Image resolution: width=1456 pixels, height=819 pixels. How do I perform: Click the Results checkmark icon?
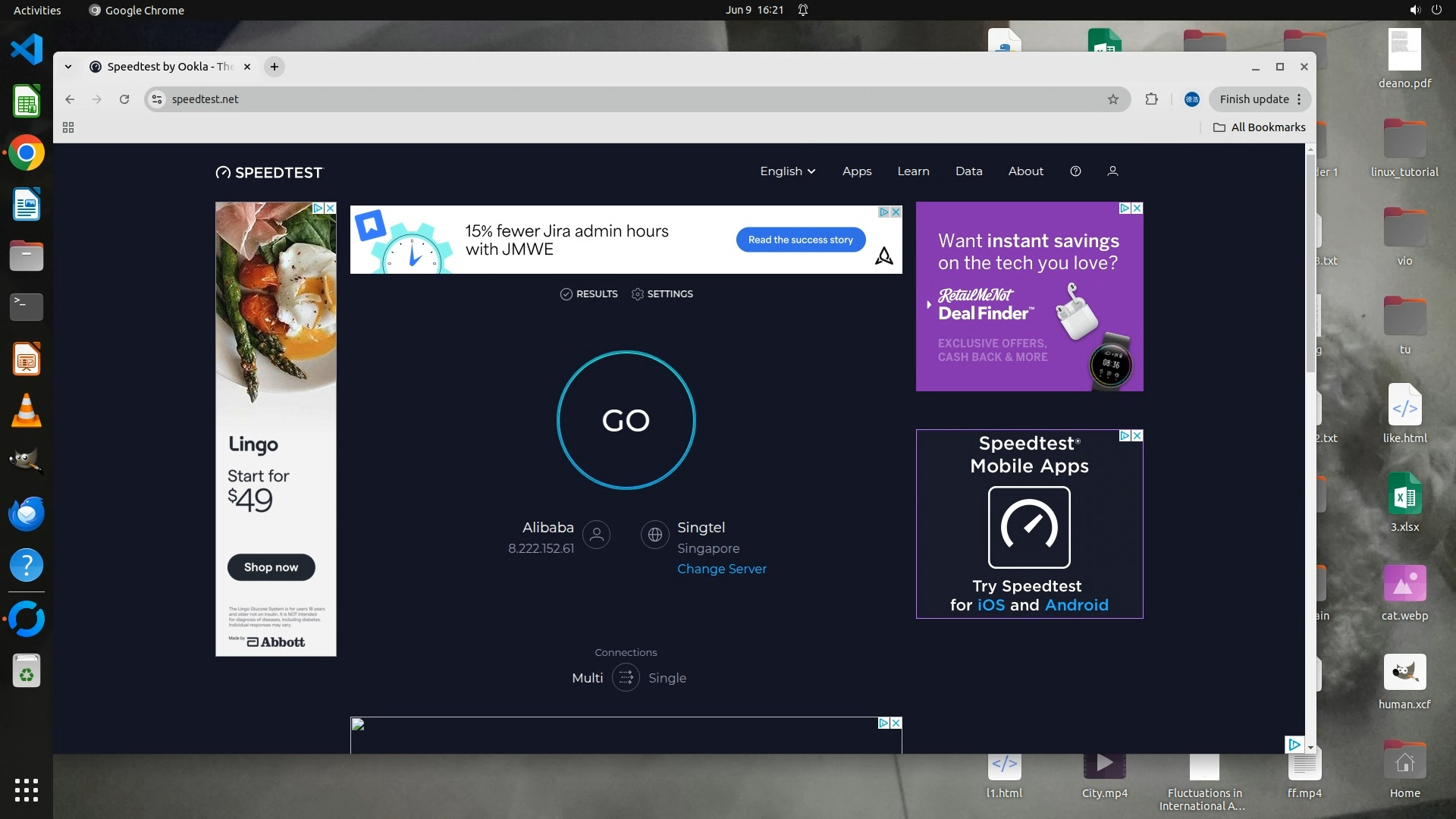(566, 294)
